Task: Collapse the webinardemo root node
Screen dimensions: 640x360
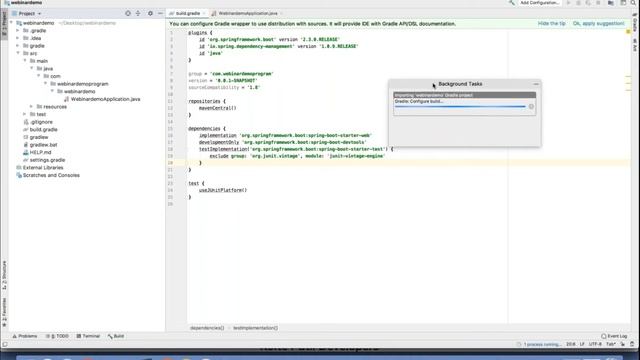Action: pos(11,23)
